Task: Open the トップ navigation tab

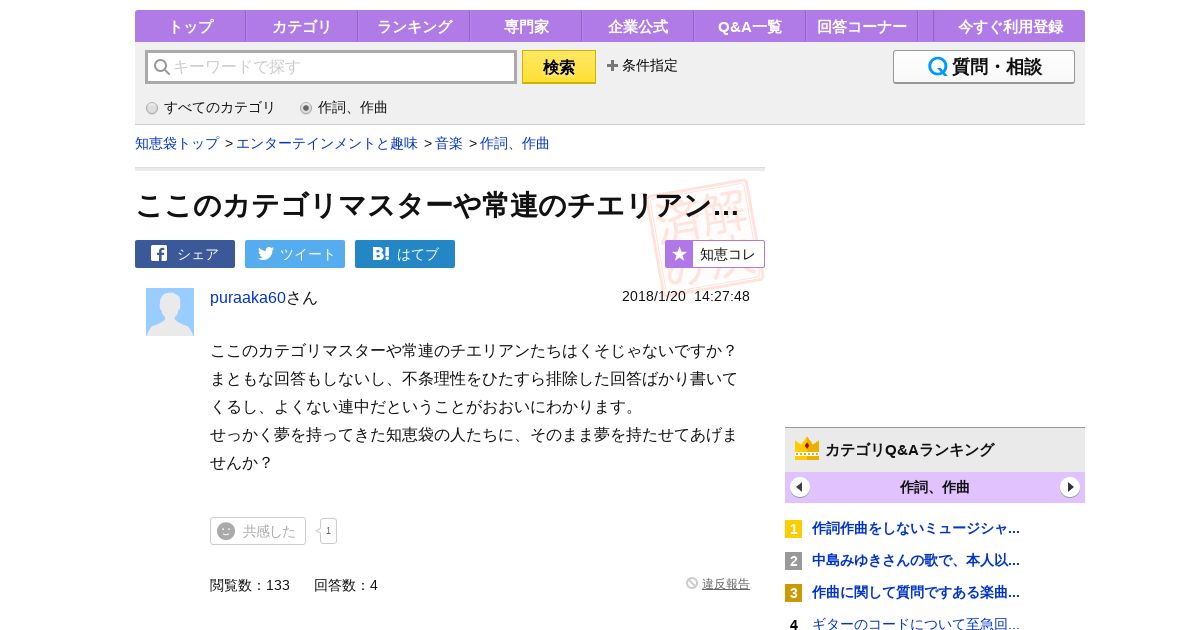Action: [x=190, y=26]
